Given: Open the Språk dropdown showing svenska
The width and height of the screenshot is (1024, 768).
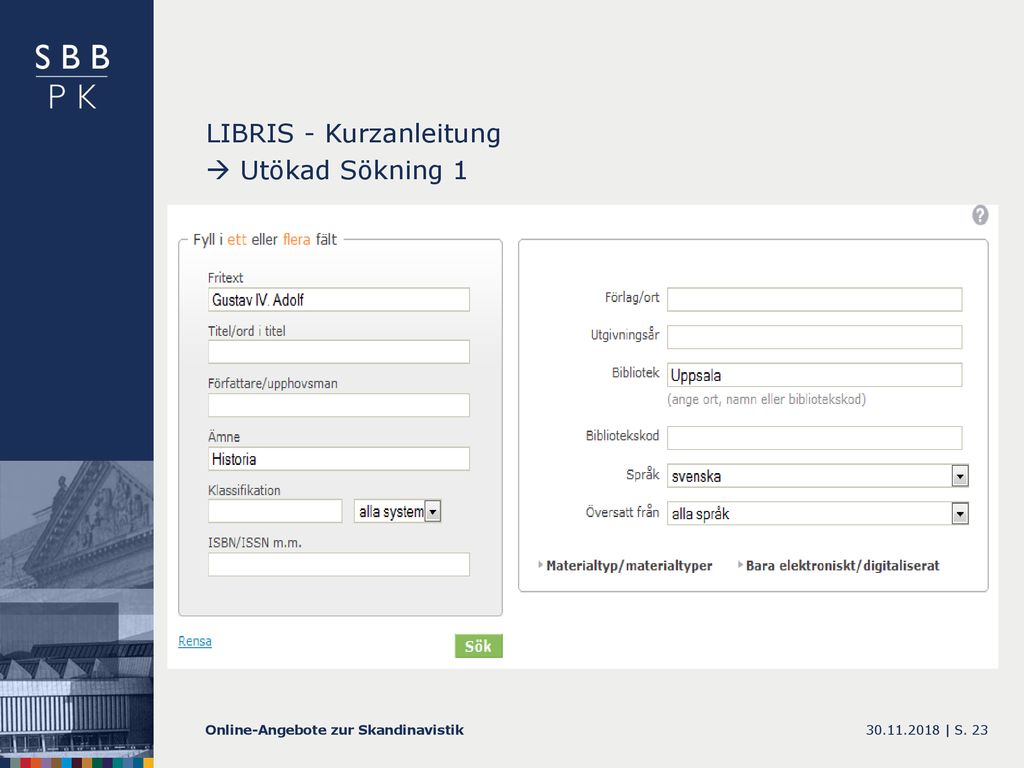Looking at the screenshot, I should pos(818,476).
